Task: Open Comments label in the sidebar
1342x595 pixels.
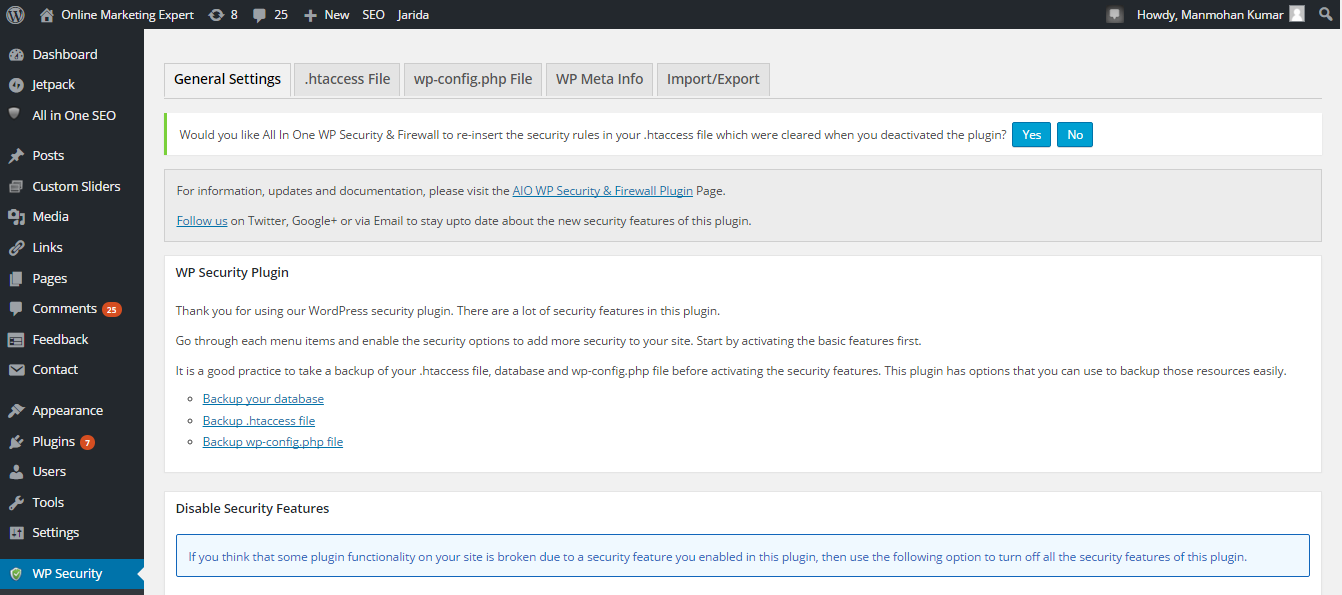Action: (x=64, y=309)
